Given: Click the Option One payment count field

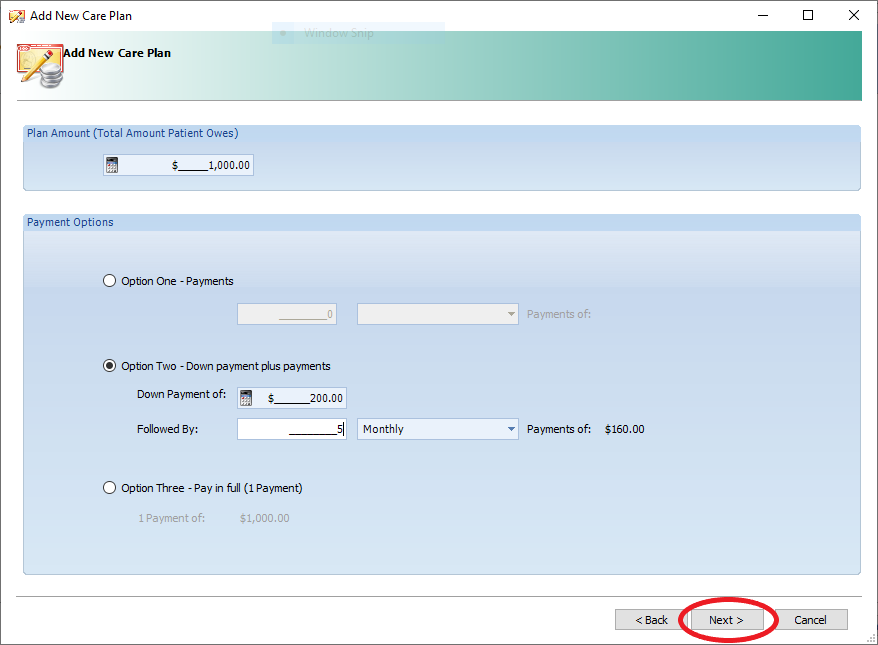Looking at the screenshot, I should point(287,314).
